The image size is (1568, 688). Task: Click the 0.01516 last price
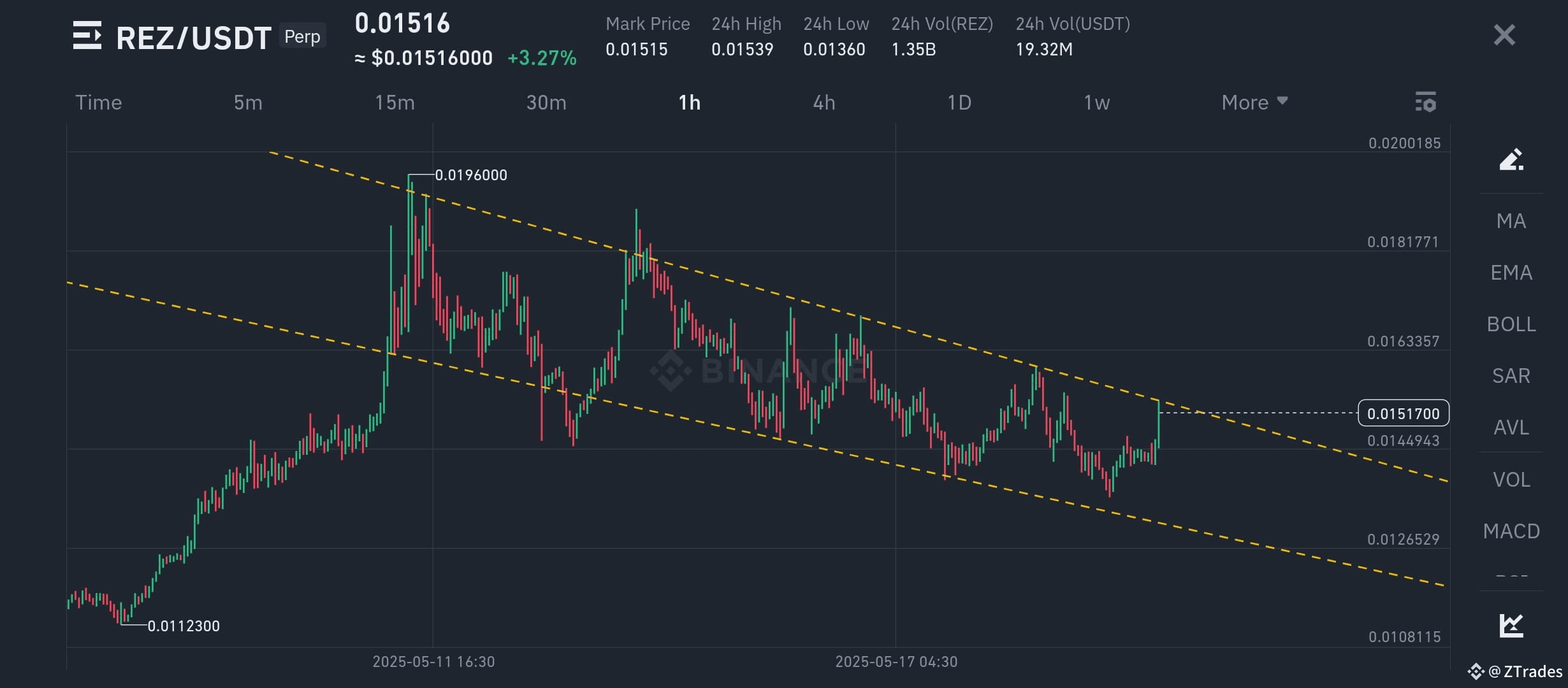tap(402, 24)
